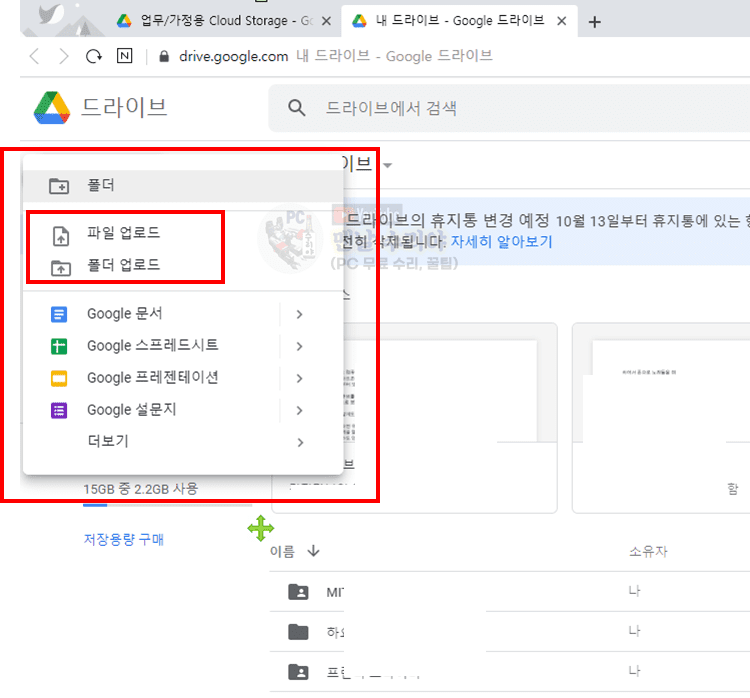Open the 자세히 알아보기 link

pyautogui.click(x=501, y=242)
